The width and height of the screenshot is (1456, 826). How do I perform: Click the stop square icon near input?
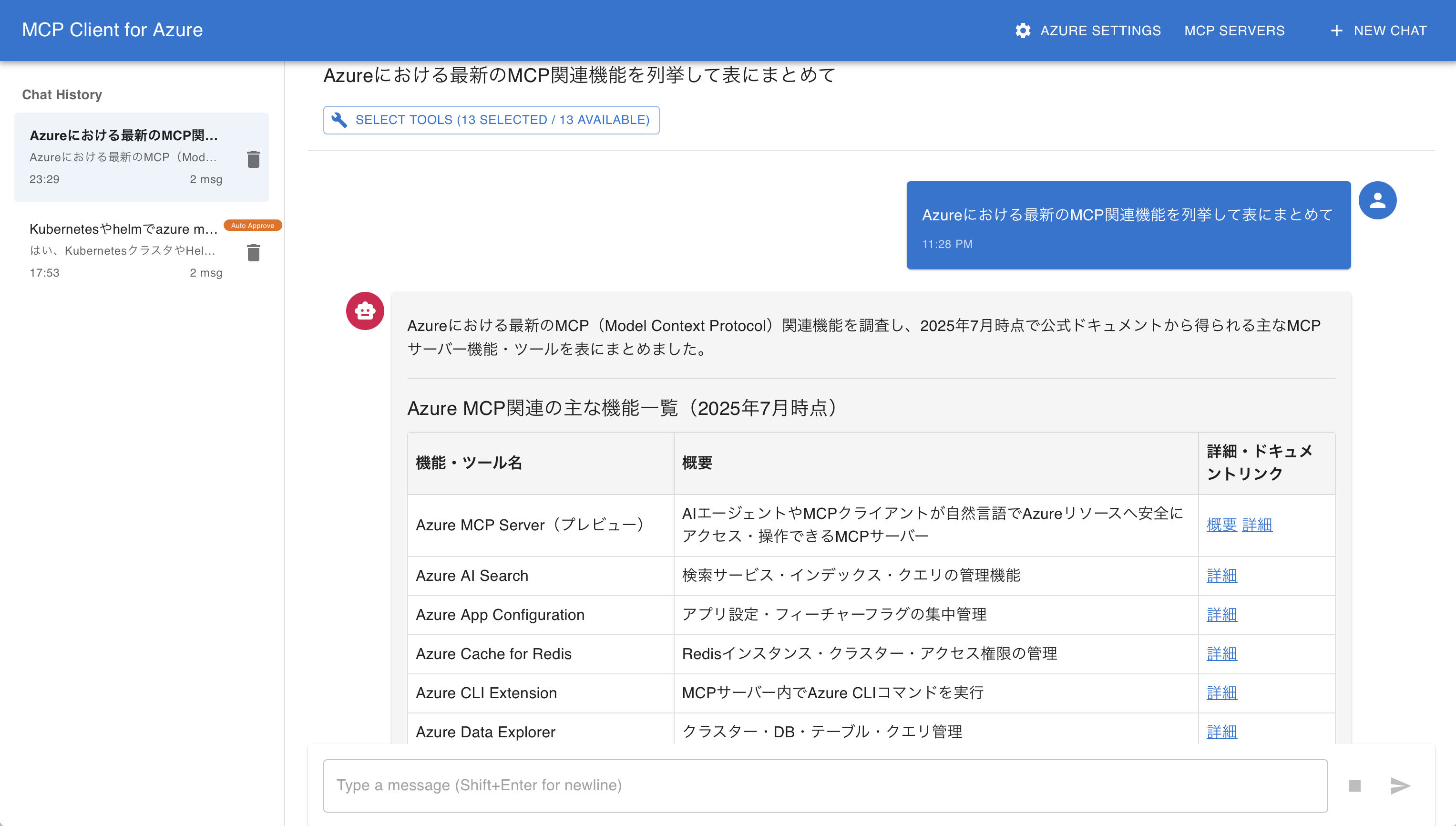coord(1355,786)
